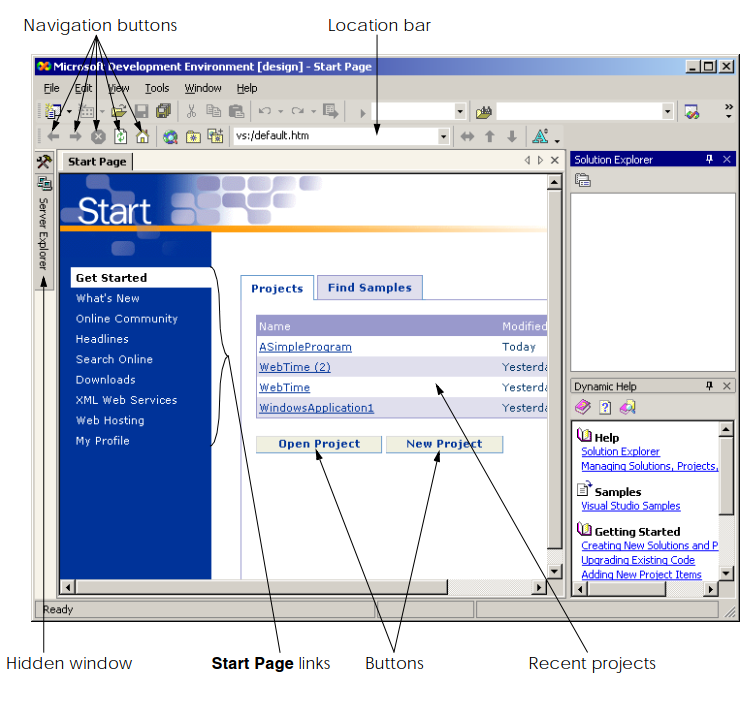Click the Paste clipboard icon
Screen dimensions: 752x706
point(236,111)
